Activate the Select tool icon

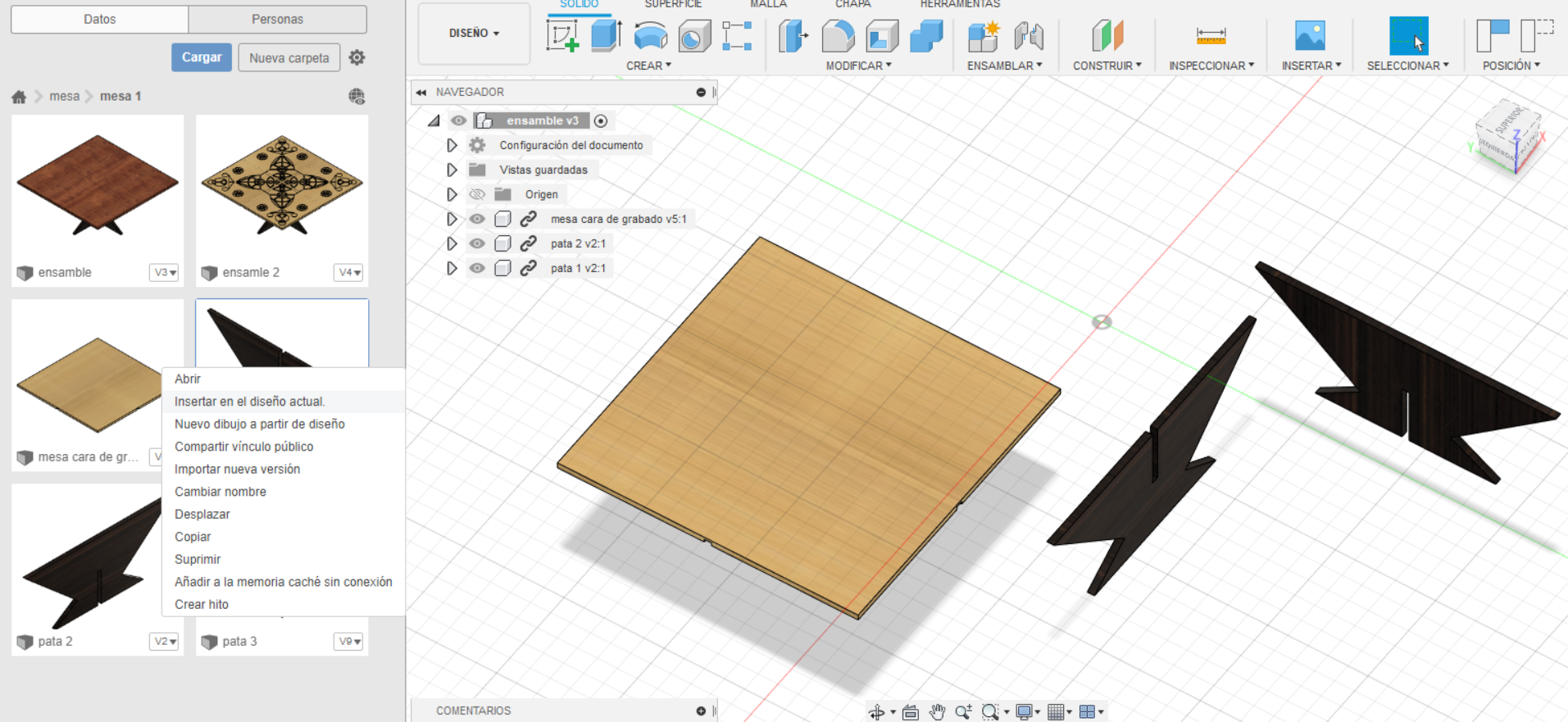tap(1408, 36)
